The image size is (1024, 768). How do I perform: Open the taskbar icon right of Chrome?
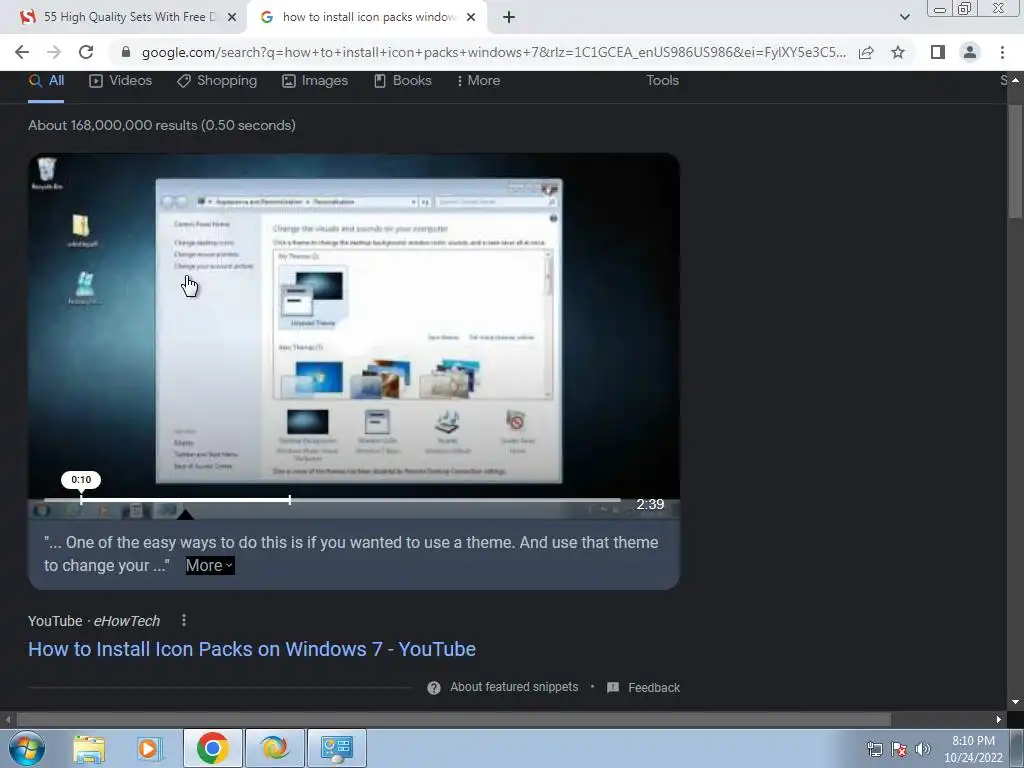pos(275,748)
